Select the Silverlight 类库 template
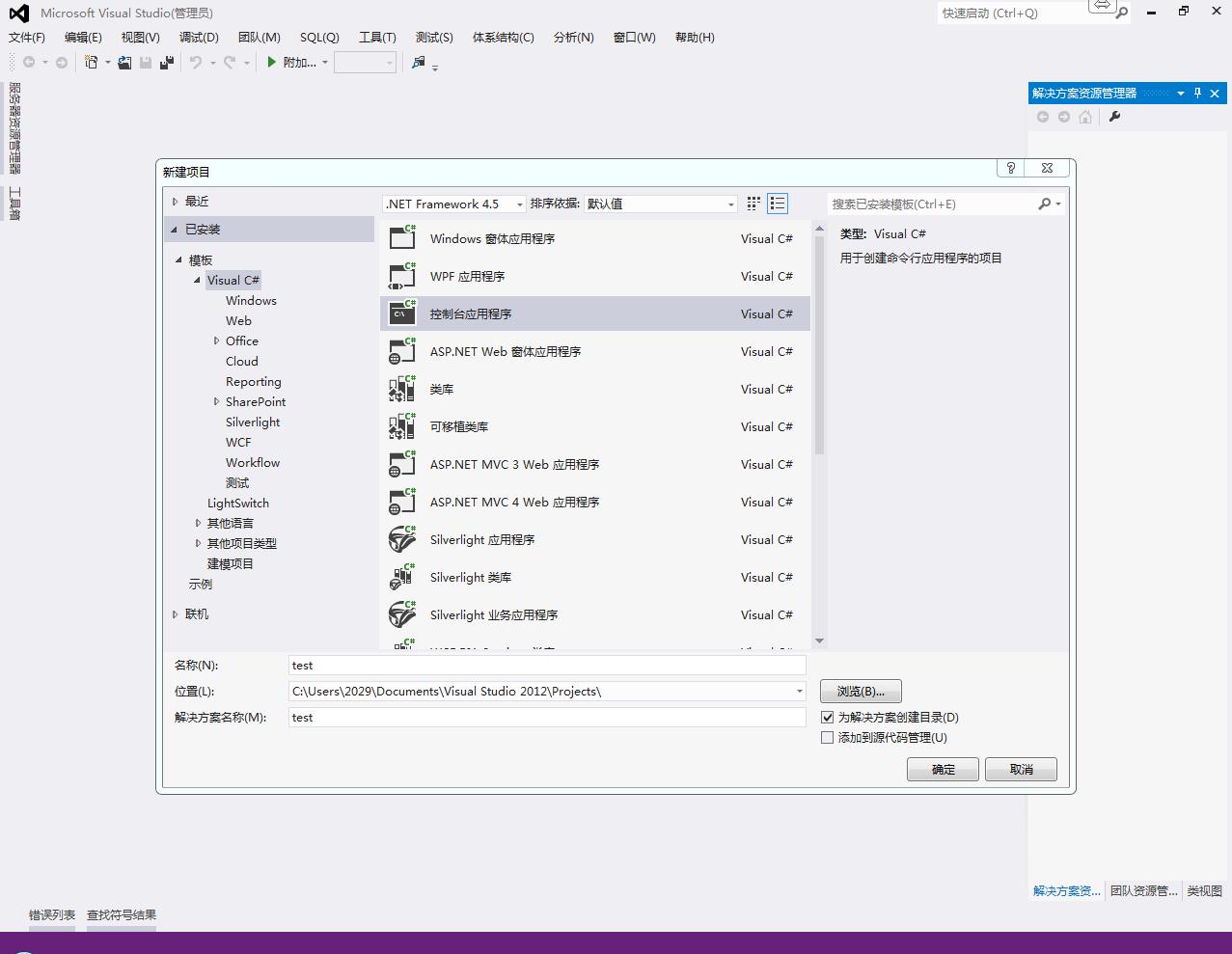This screenshot has width=1232, height=954. coord(595,577)
